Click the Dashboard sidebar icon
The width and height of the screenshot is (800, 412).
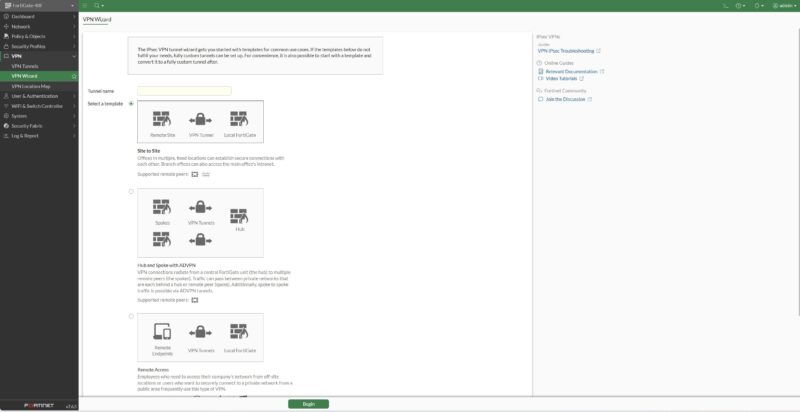[6, 16]
